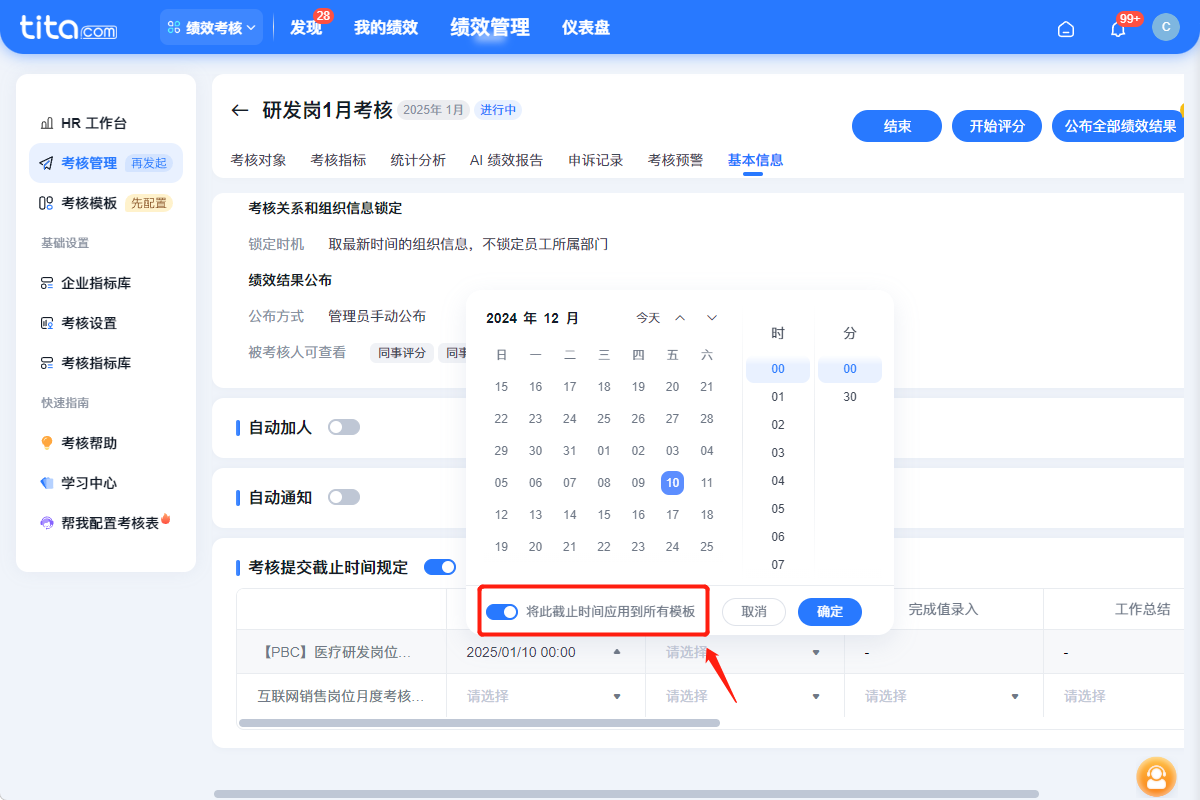
Task: Open 考核设置 from the sidebar
Action: [x=90, y=323]
